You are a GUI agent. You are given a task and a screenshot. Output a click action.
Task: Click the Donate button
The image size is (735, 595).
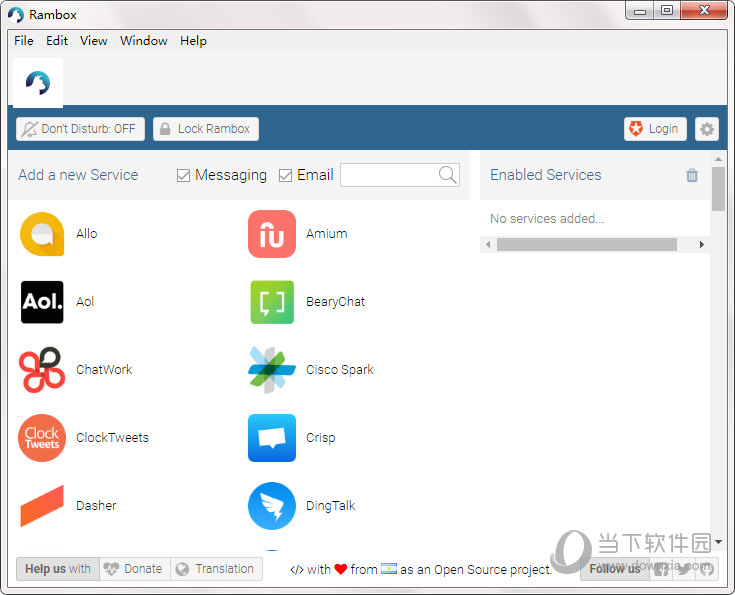pyautogui.click(x=135, y=569)
